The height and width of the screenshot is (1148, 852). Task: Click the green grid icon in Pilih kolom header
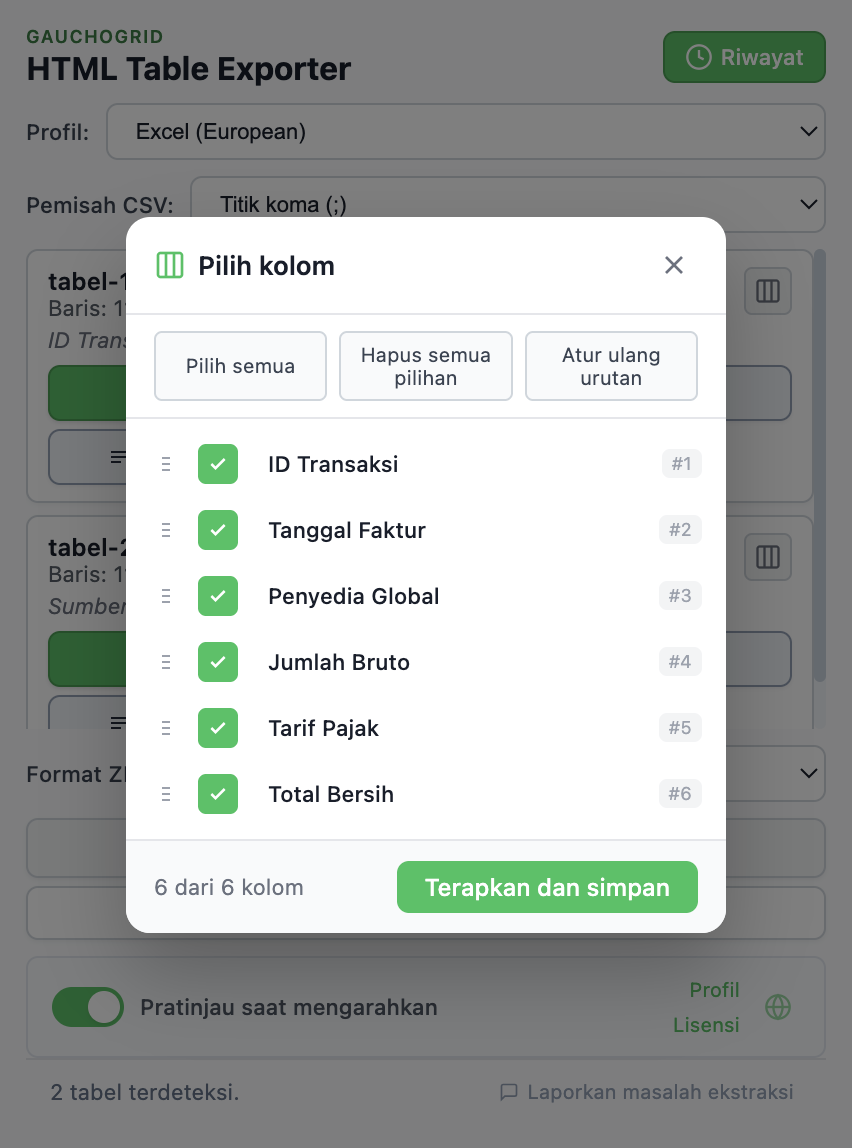click(170, 265)
